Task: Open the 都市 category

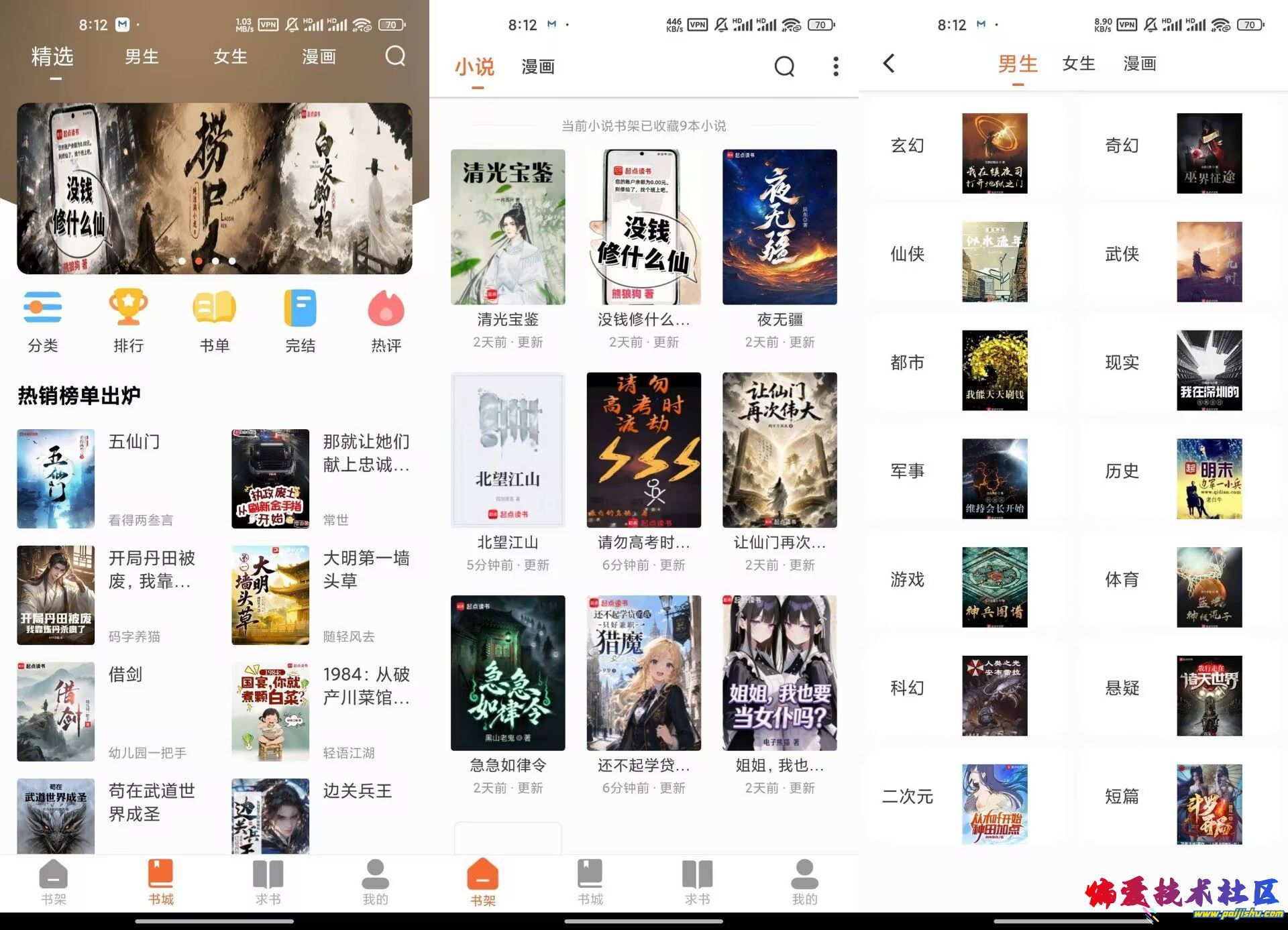Action: [966, 371]
